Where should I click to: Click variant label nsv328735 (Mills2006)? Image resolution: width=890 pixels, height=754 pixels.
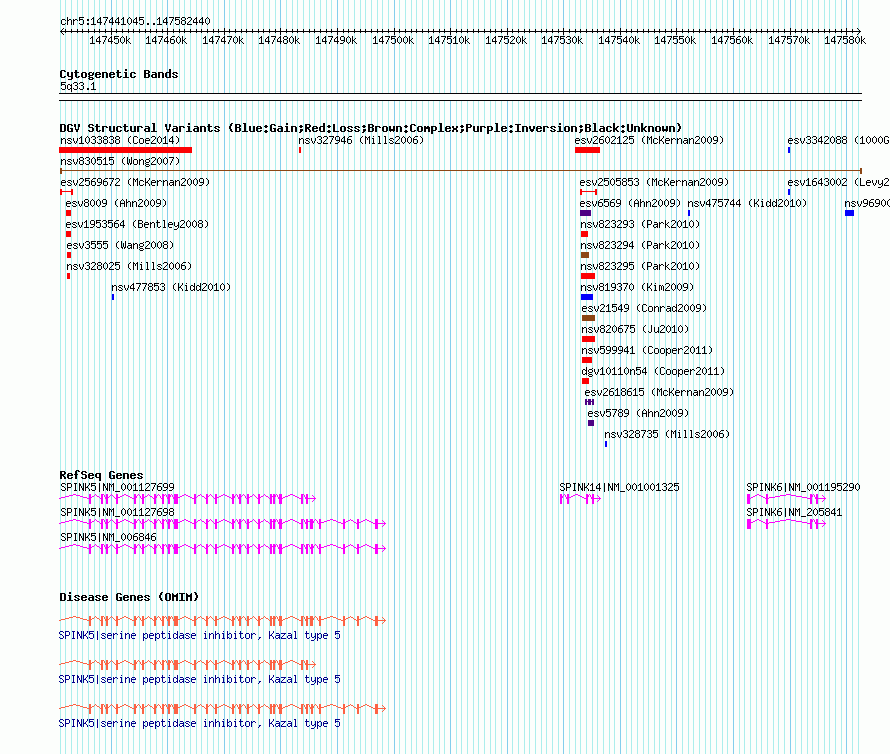click(x=667, y=434)
